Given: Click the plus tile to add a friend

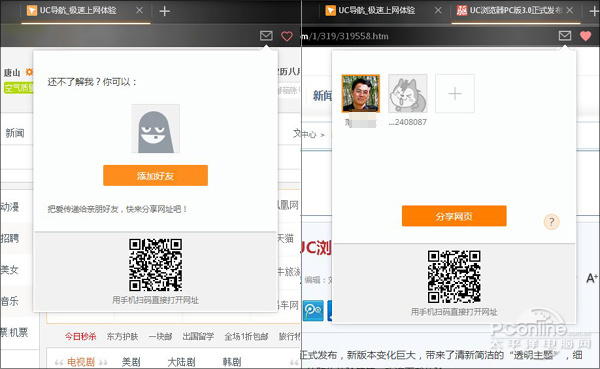Looking at the screenshot, I should coord(455,93).
